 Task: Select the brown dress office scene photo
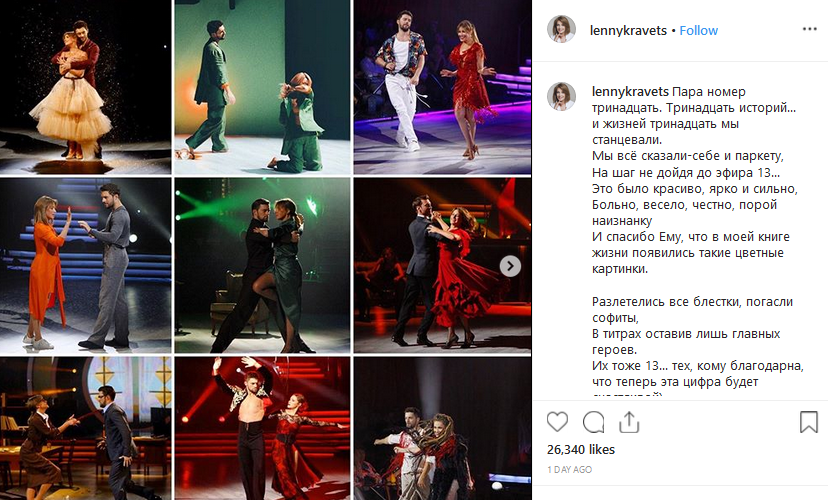[86, 428]
